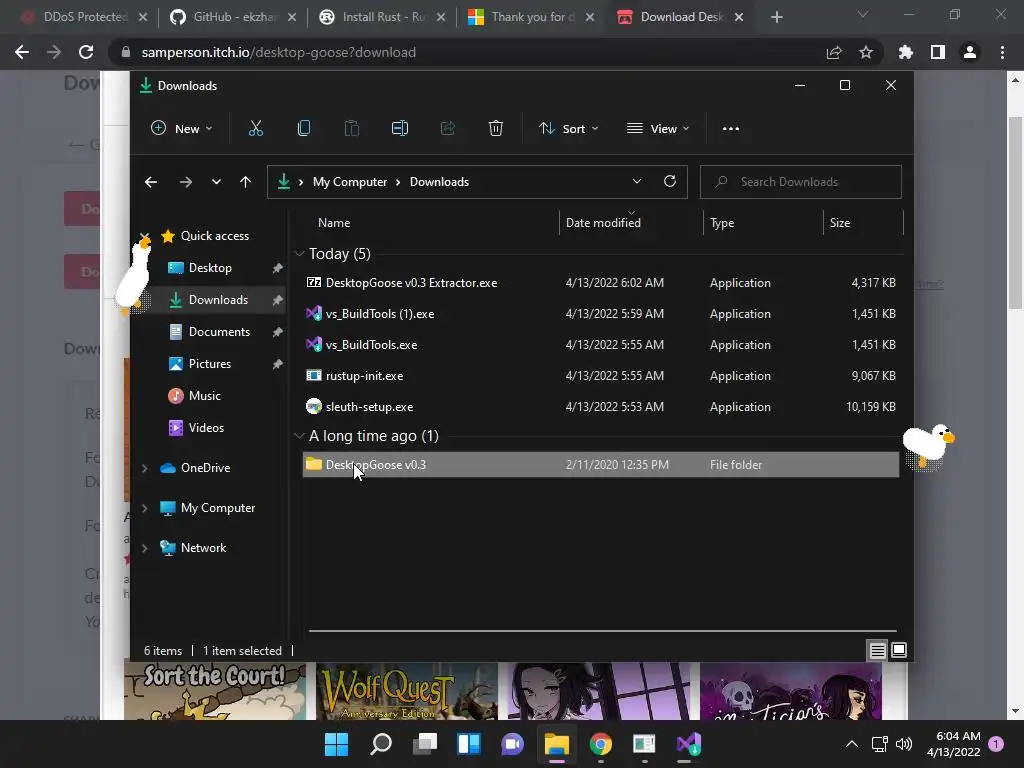The height and width of the screenshot is (768, 1024).
Task: Collapse the A long time ago group
Action: [x=300, y=436]
